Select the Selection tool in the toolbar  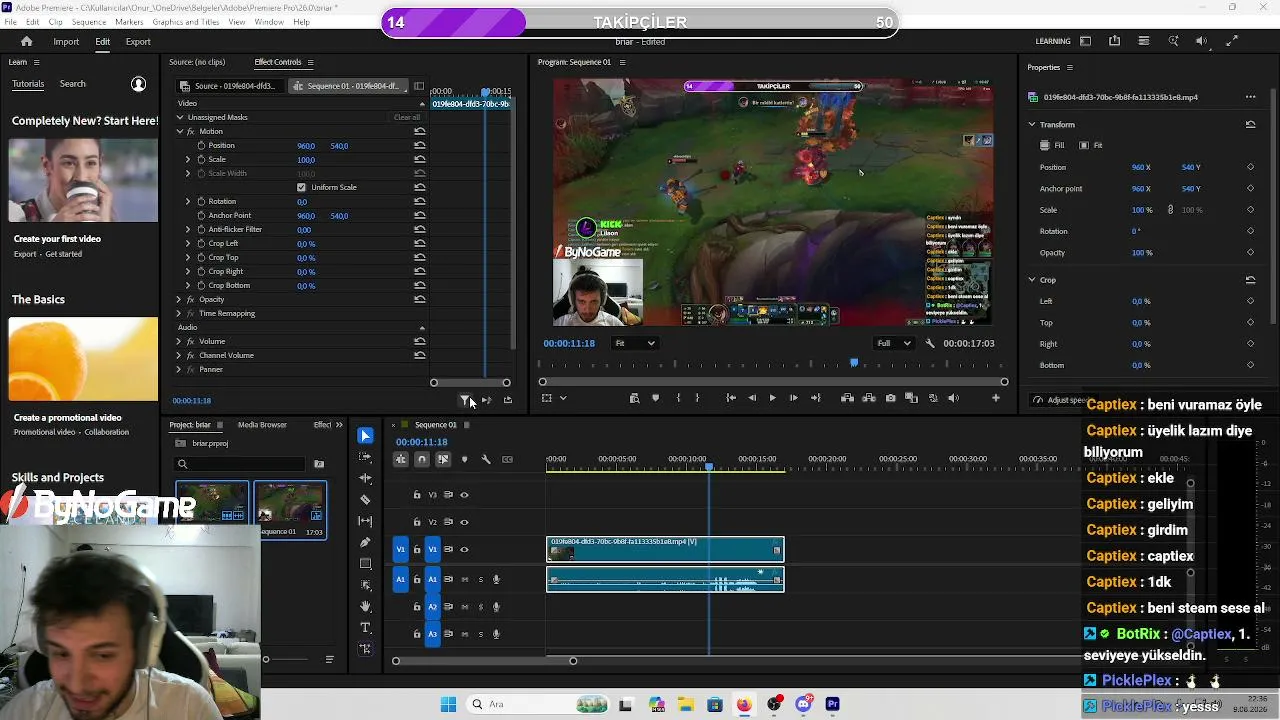click(365, 436)
